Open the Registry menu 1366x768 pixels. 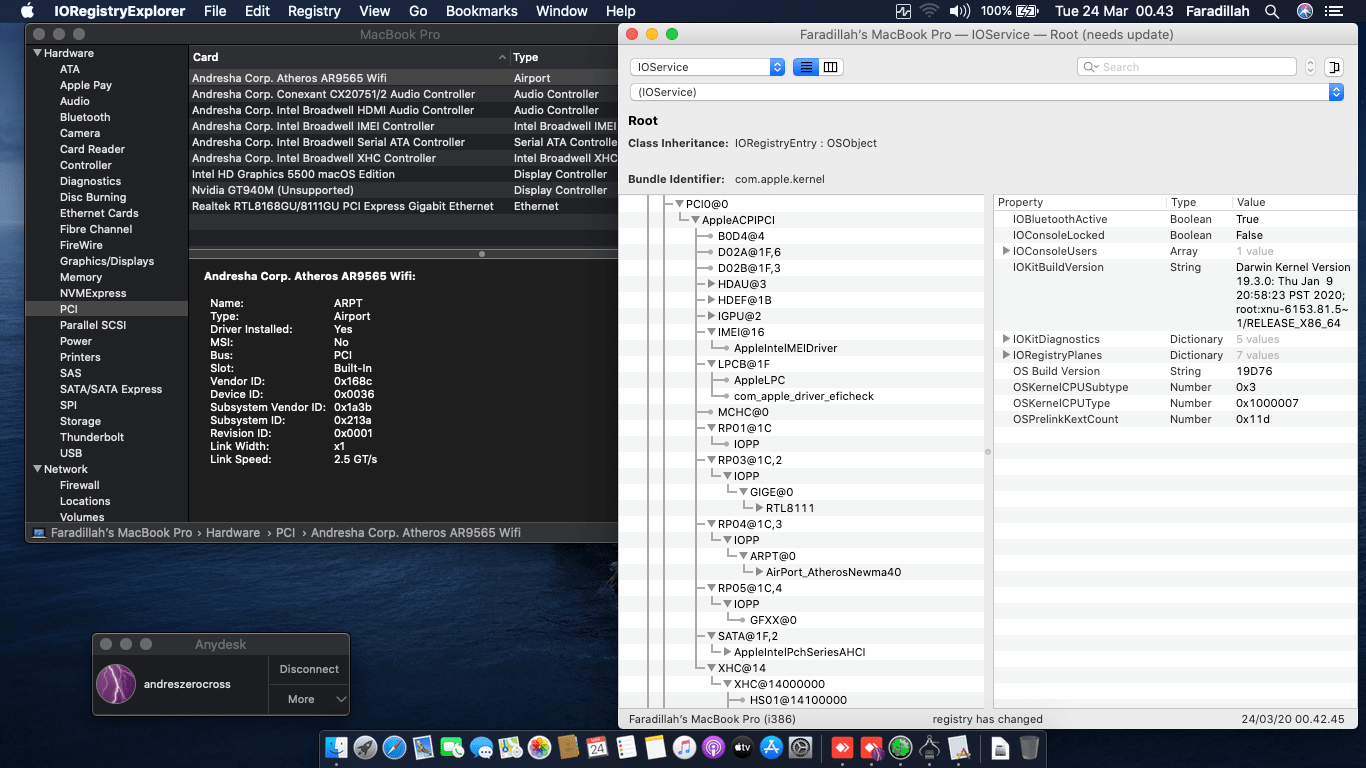point(314,11)
